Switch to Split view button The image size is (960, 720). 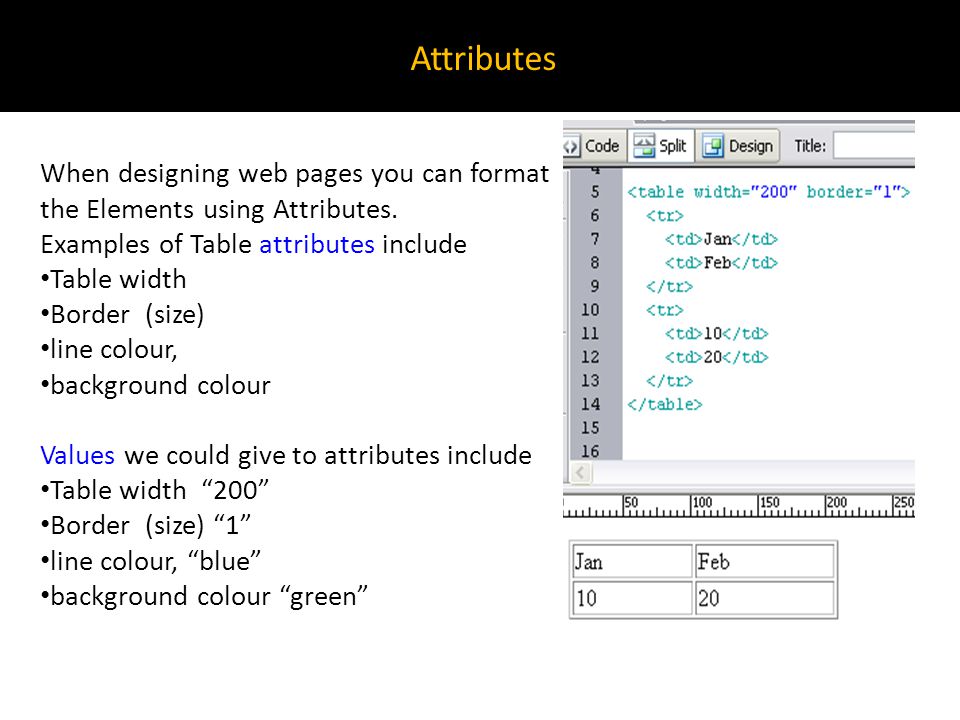coord(661,146)
